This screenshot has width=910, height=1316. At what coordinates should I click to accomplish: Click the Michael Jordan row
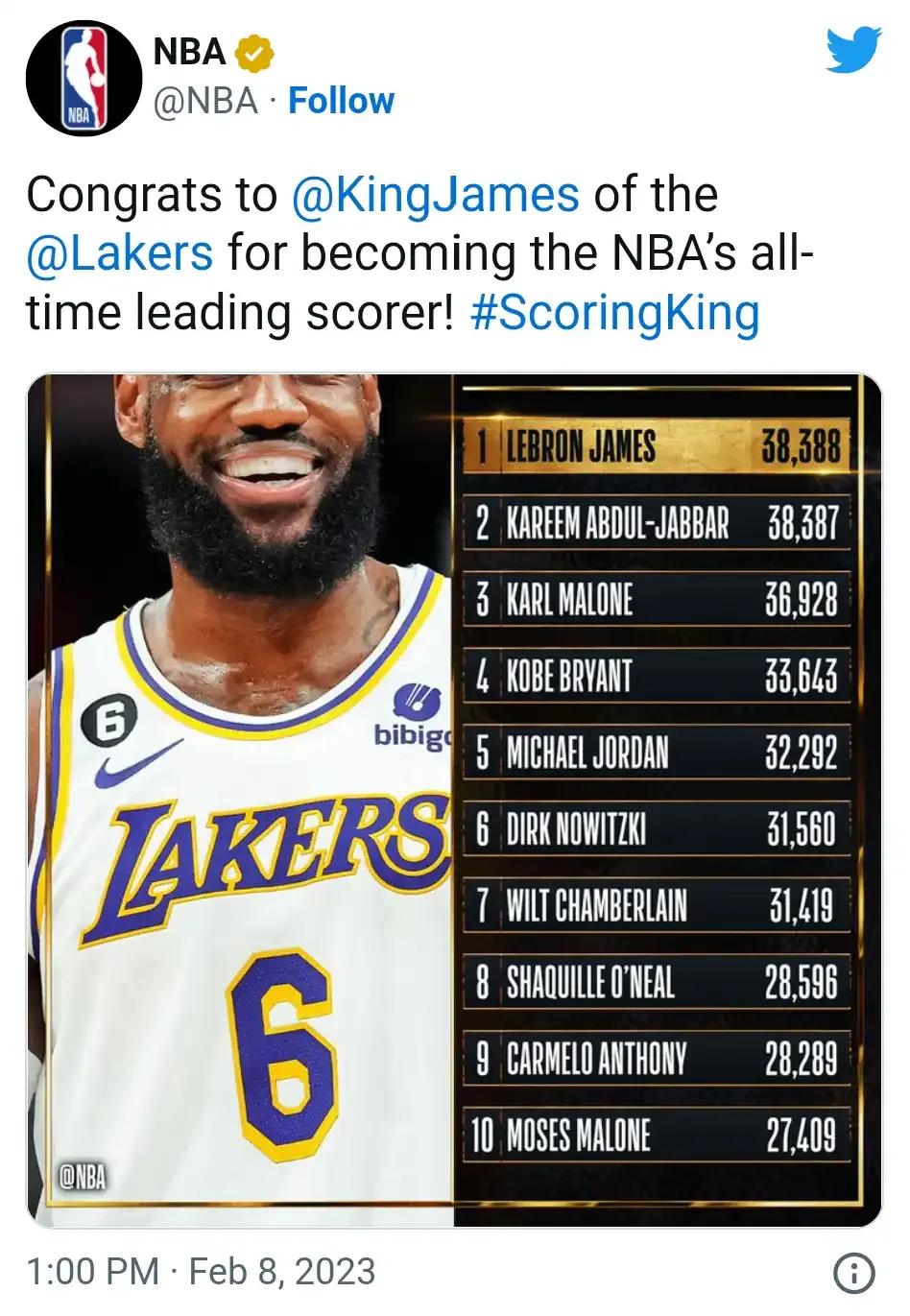click(658, 753)
